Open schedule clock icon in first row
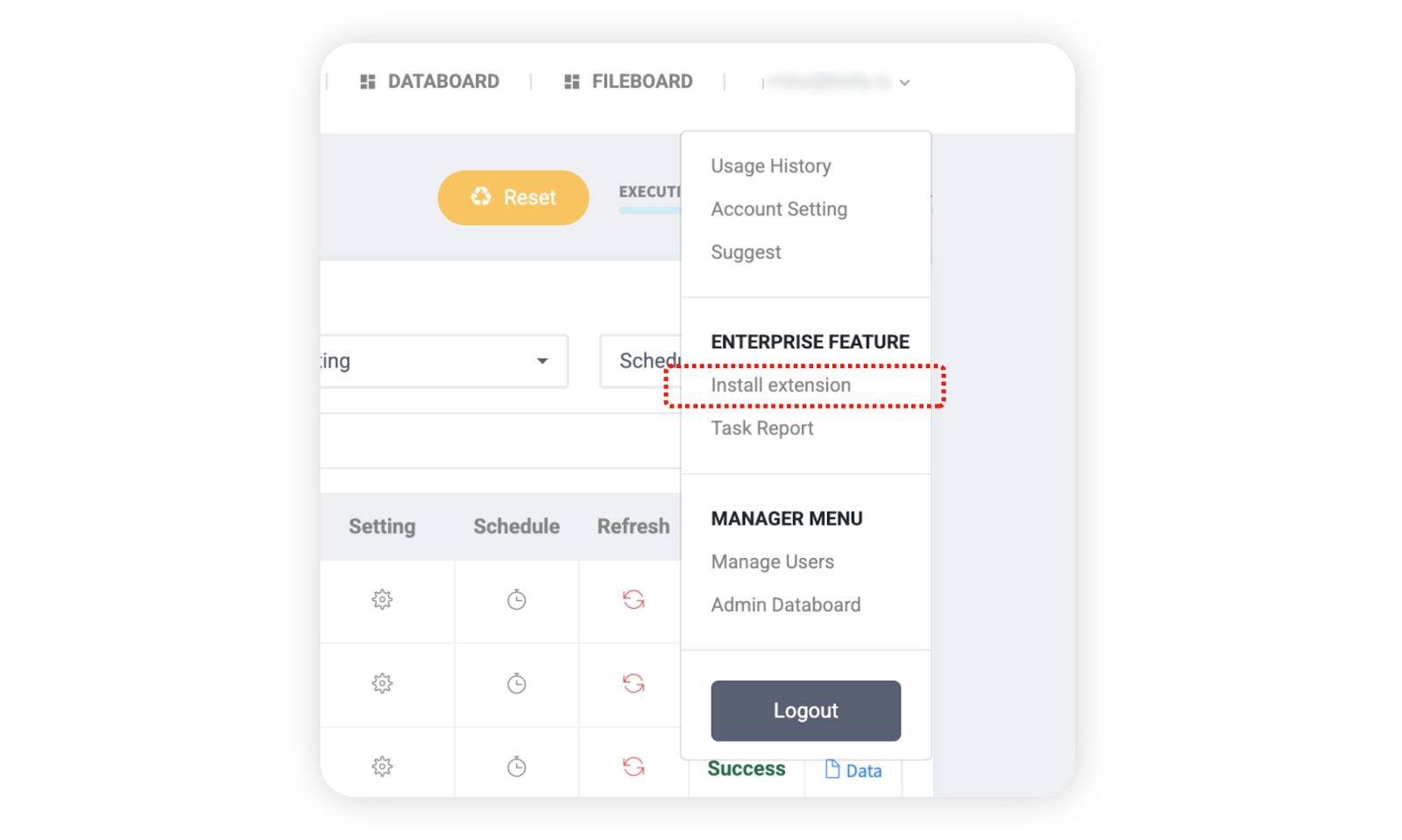Screen dimensions: 1402x840 [516, 600]
